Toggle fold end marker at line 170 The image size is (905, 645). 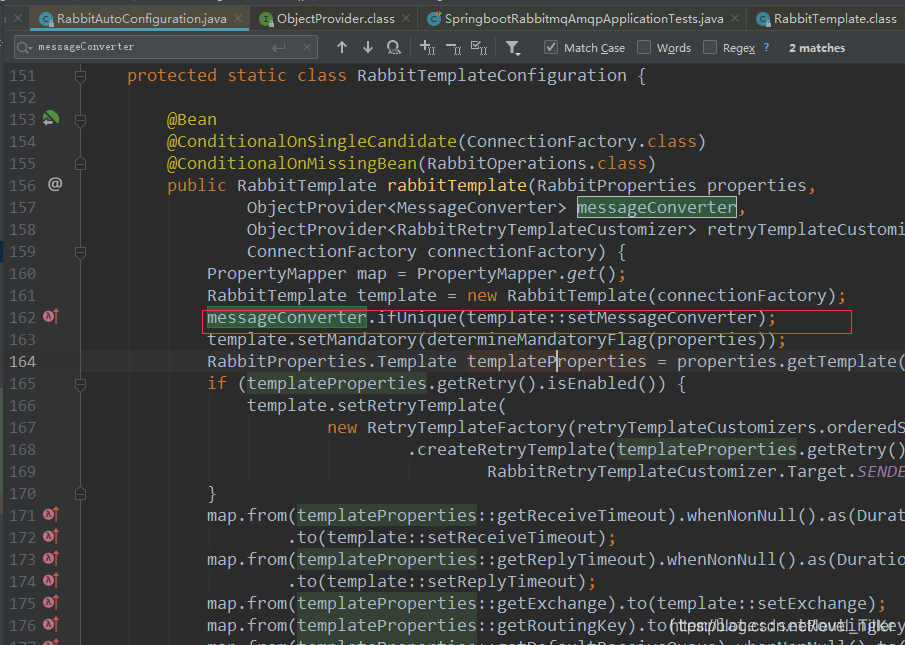coord(80,494)
